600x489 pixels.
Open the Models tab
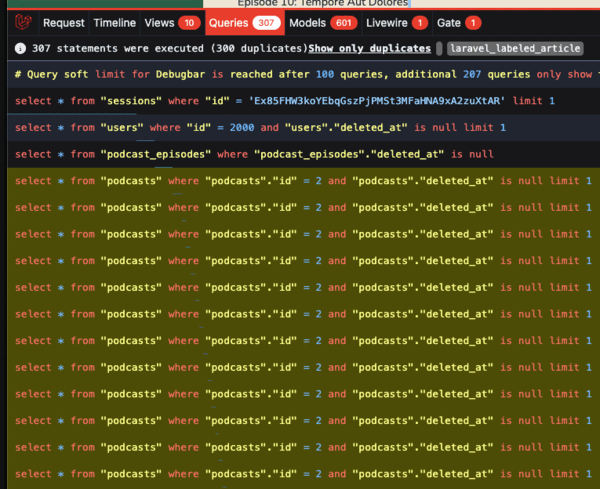[x=323, y=23]
